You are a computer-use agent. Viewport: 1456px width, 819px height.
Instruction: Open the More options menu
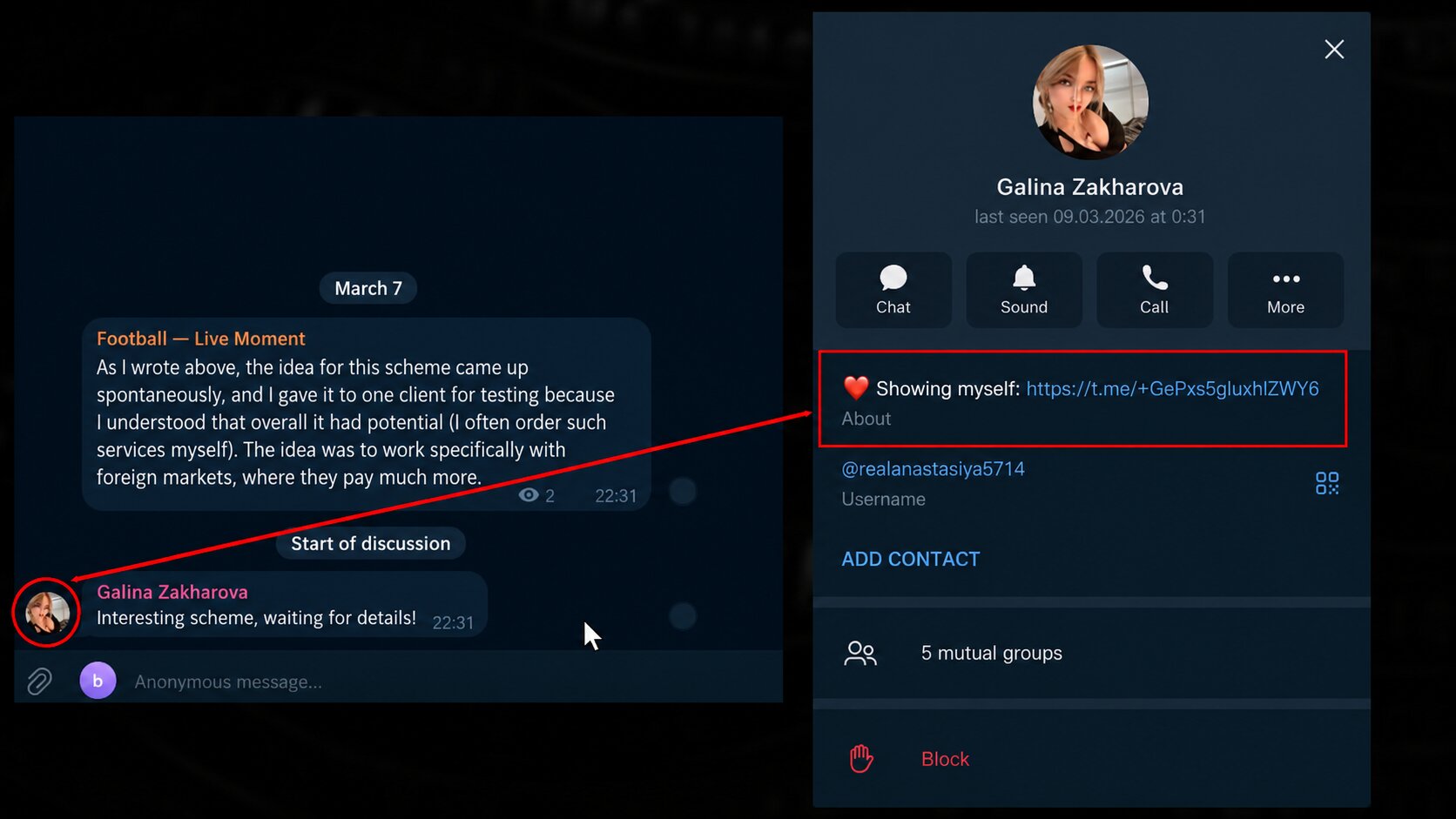[x=1285, y=290]
